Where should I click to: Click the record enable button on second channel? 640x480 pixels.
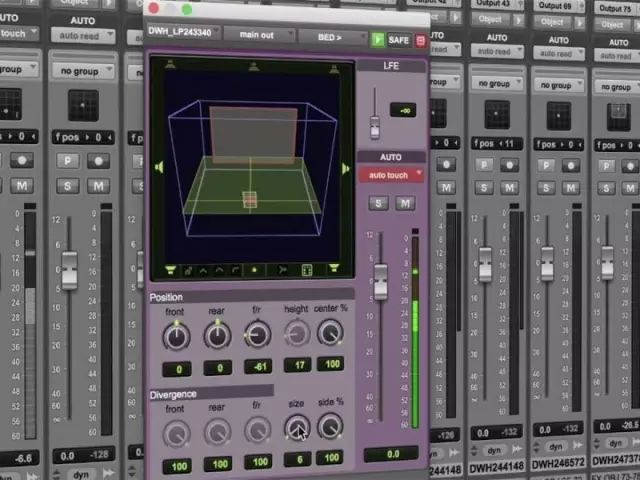click(x=98, y=160)
